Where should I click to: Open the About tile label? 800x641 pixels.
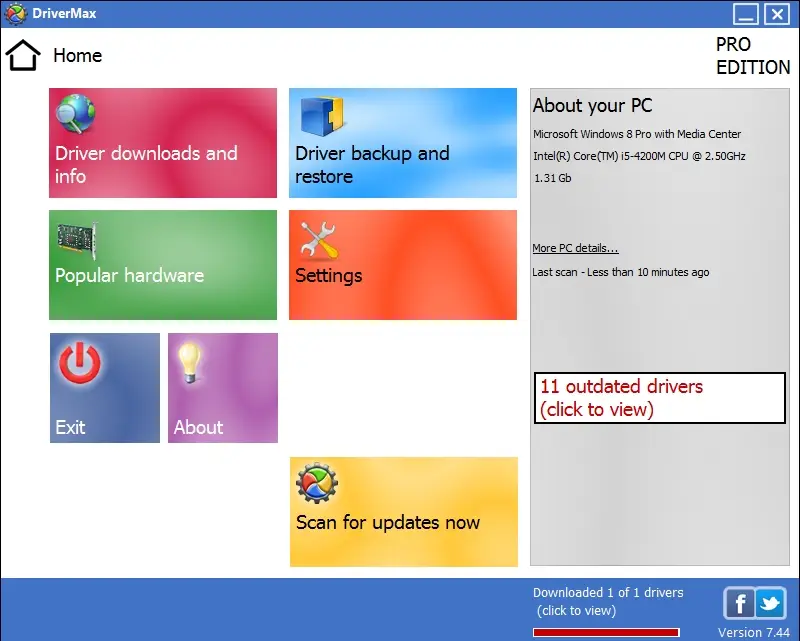coord(198,427)
